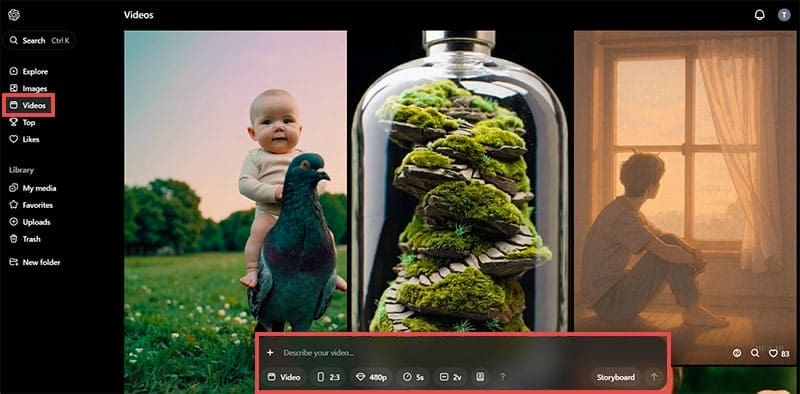800x394 pixels.
Task: Open the Search box
Action: (39, 40)
